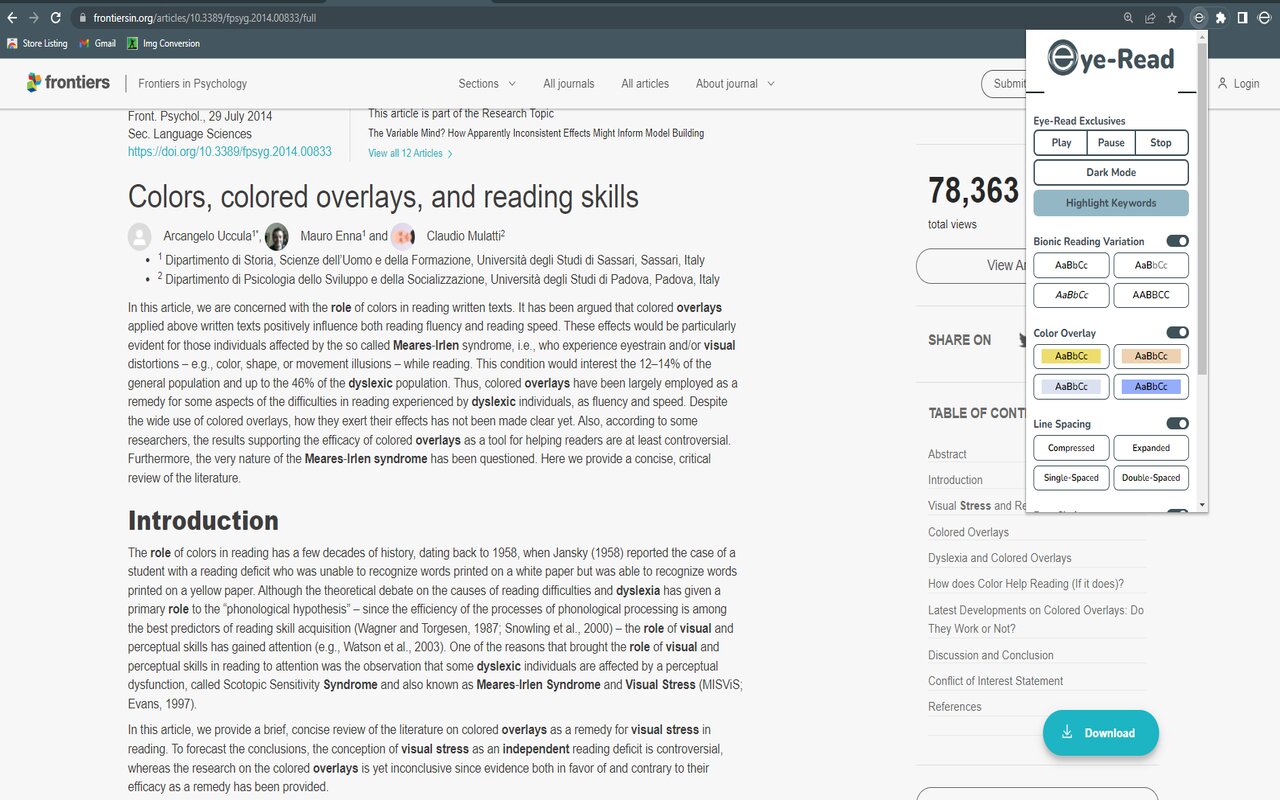Open the Extensions puzzle icon
Screen dimensions: 1280x800
tap(1221, 18)
